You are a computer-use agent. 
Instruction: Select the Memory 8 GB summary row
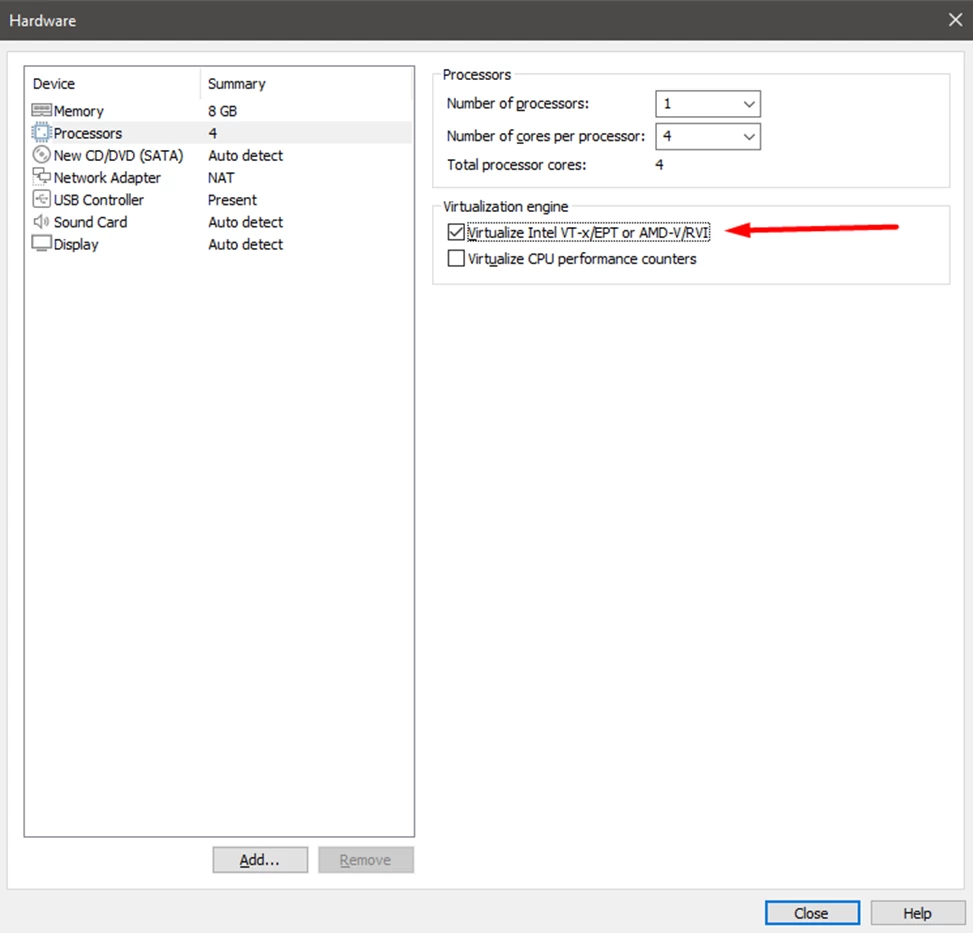(x=222, y=111)
